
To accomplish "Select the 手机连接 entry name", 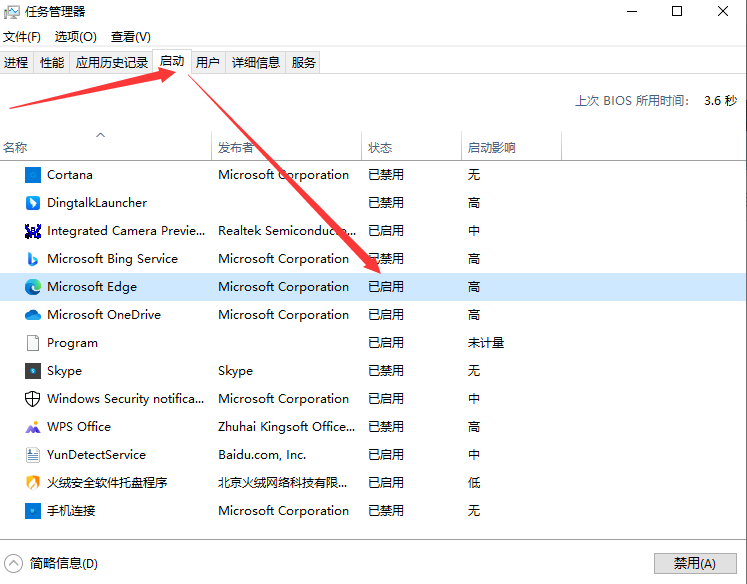I will click(x=71, y=511).
